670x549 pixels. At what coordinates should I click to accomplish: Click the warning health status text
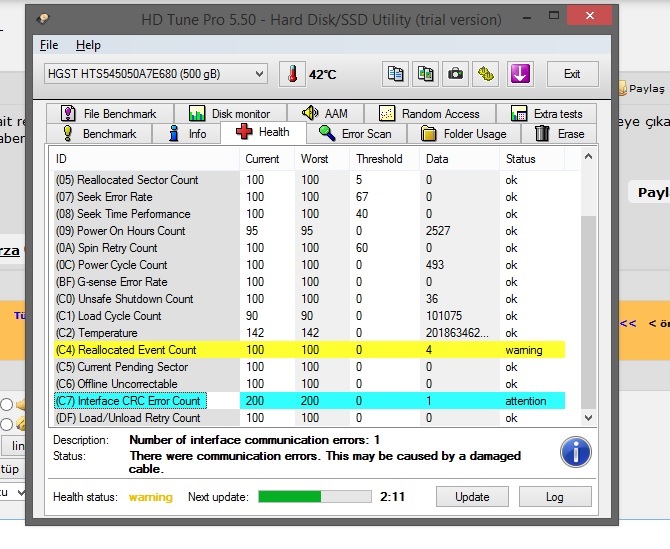[151, 497]
